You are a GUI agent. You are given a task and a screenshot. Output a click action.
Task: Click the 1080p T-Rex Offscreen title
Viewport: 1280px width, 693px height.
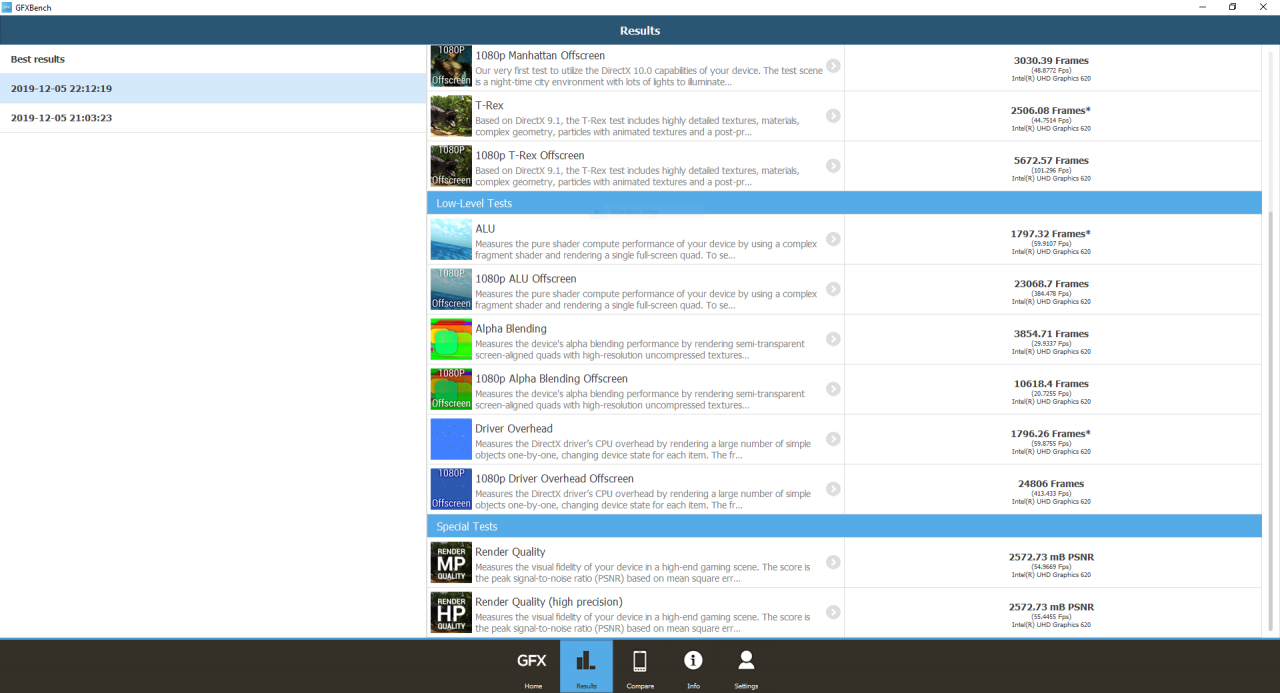(530, 156)
